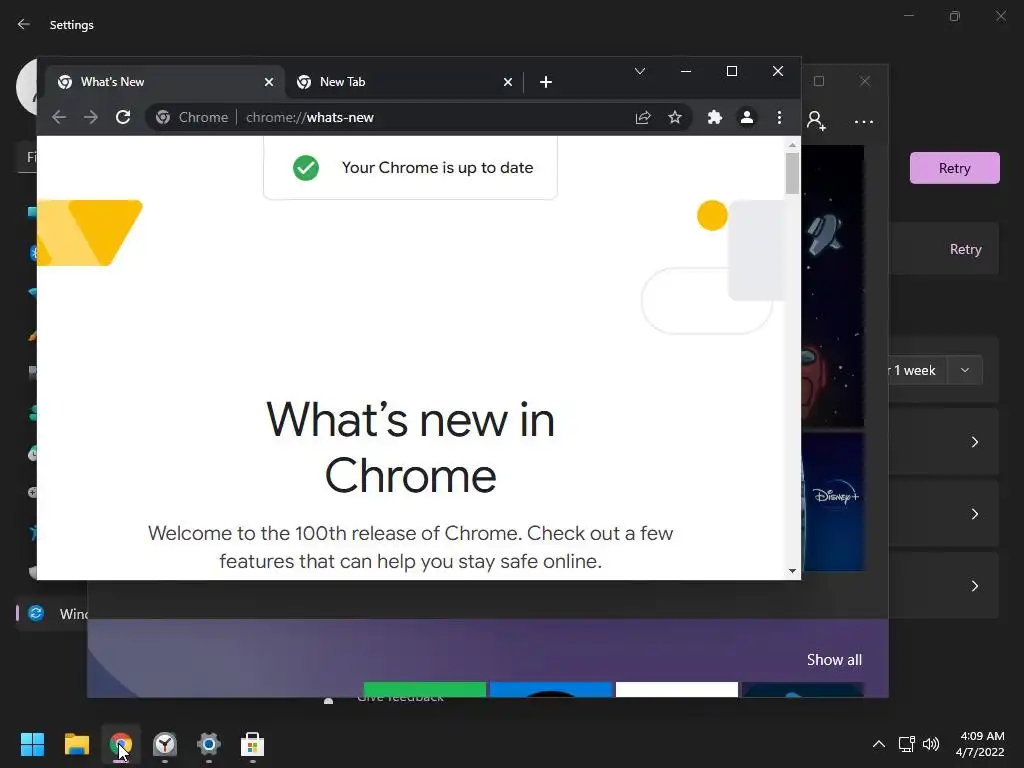Image resolution: width=1024 pixels, height=768 pixels.
Task: Click green checkmark up-to-date icon
Action: pos(306,168)
